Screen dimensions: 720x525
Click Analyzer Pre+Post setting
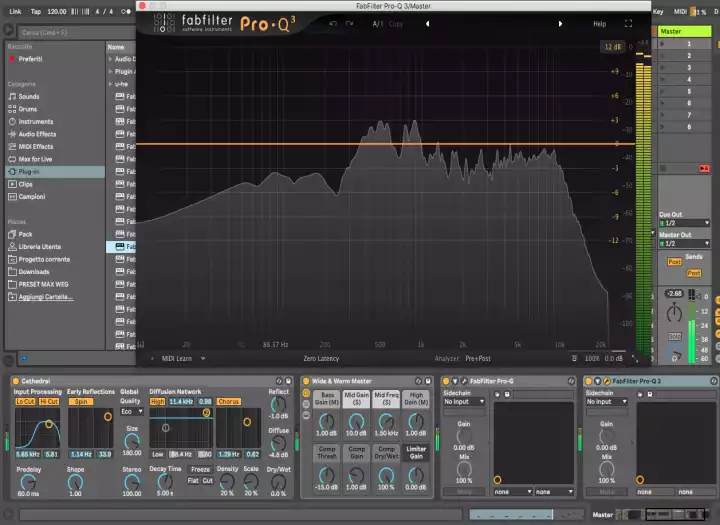pyautogui.click(x=478, y=359)
